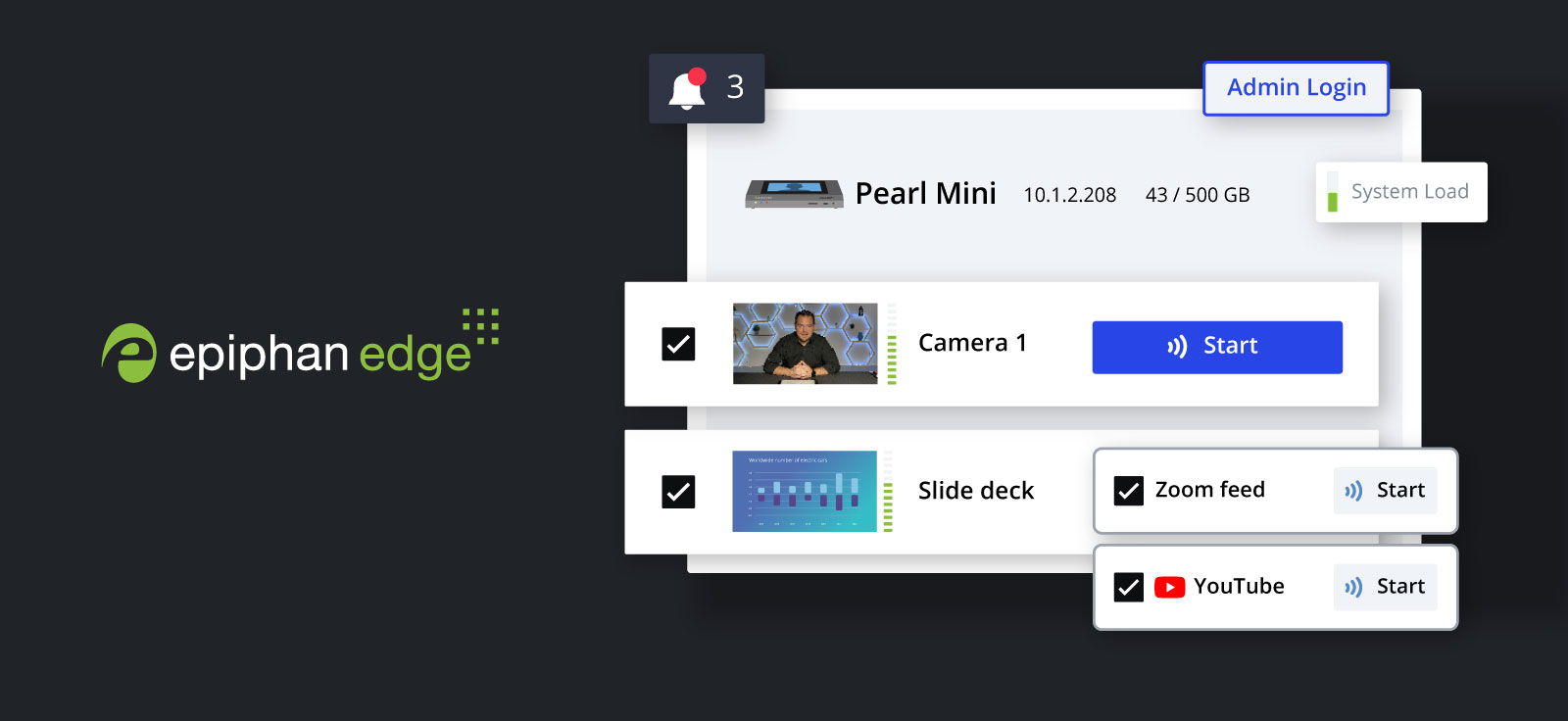Uncheck the Slide deck checkbox
This screenshot has height=721, width=1568.
coord(678,491)
